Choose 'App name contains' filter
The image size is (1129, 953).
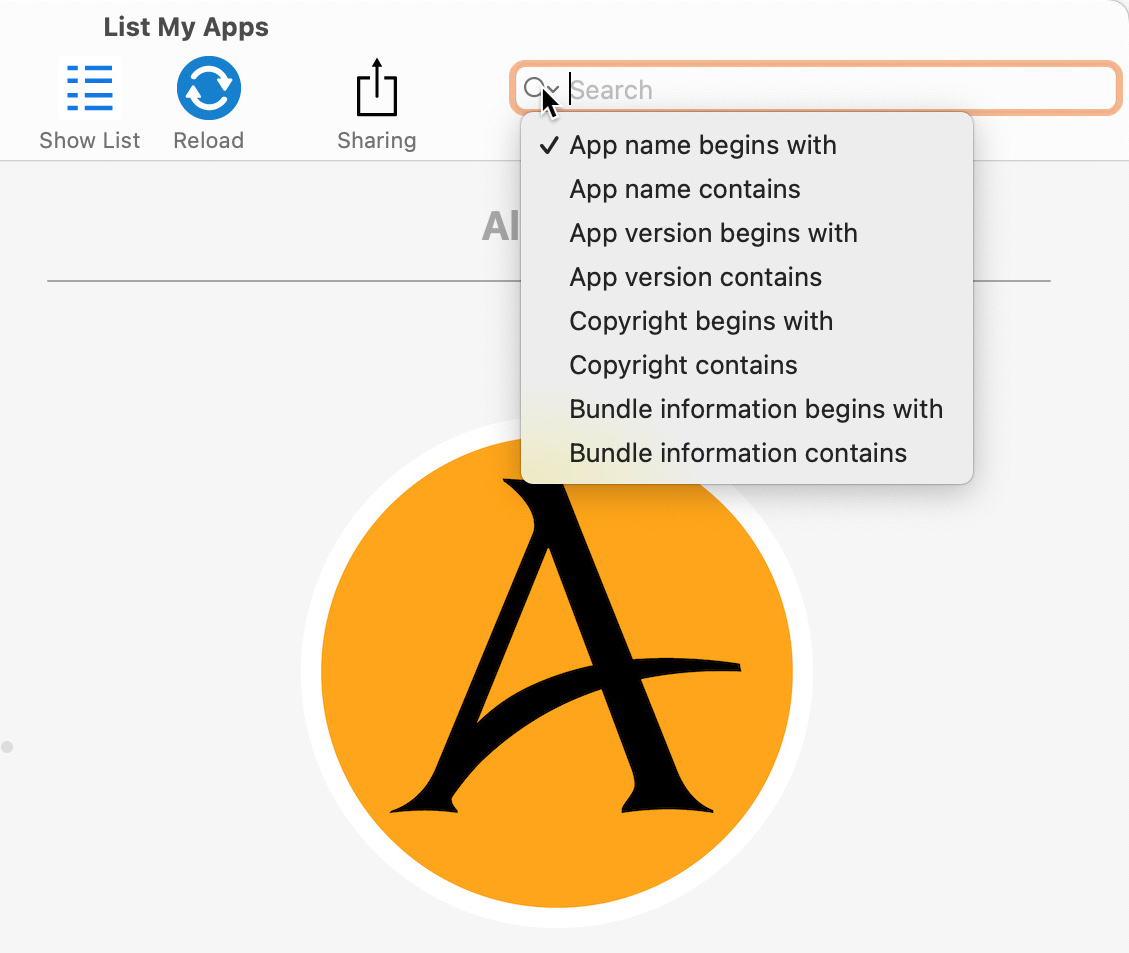tap(747, 189)
